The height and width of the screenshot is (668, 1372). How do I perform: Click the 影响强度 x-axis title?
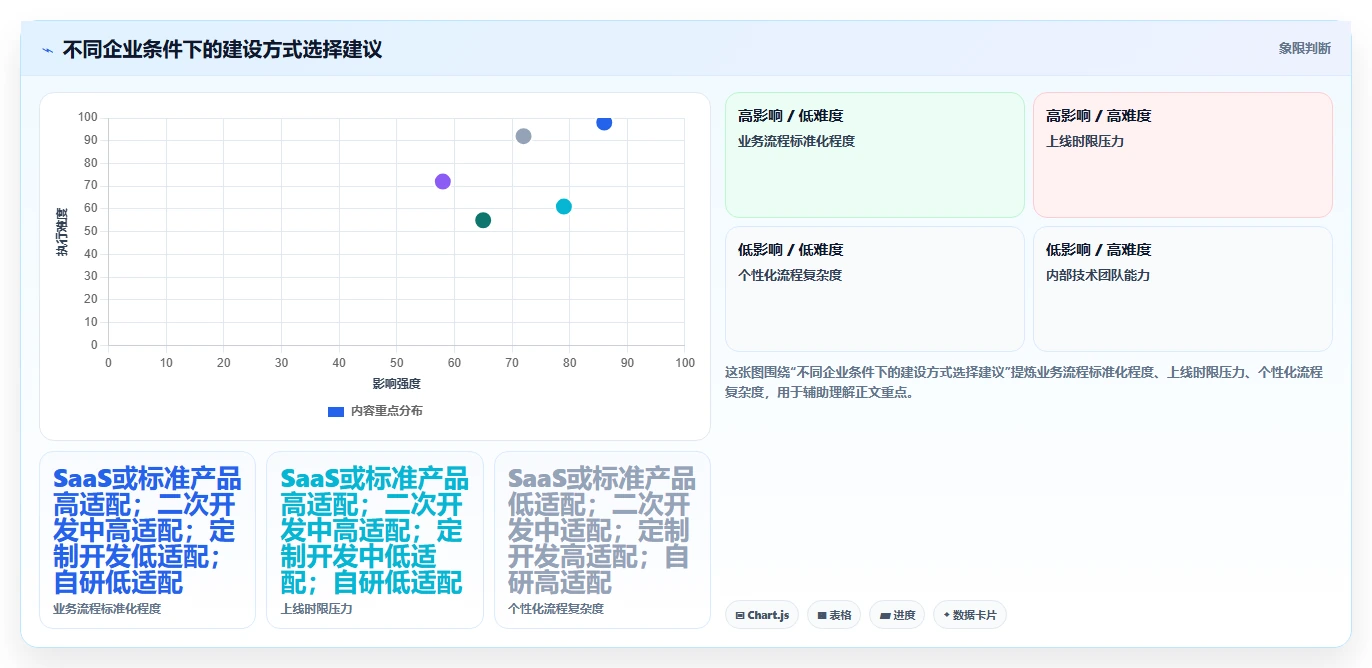pyautogui.click(x=396, y=383)
